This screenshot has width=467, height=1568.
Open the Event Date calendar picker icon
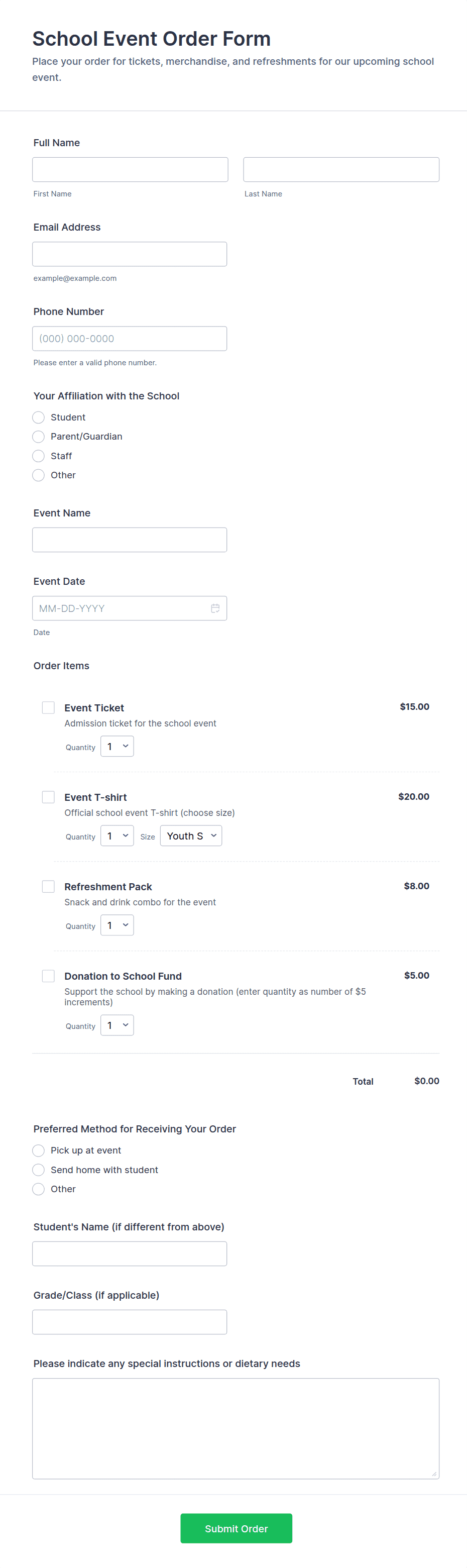tap(215, 608)
